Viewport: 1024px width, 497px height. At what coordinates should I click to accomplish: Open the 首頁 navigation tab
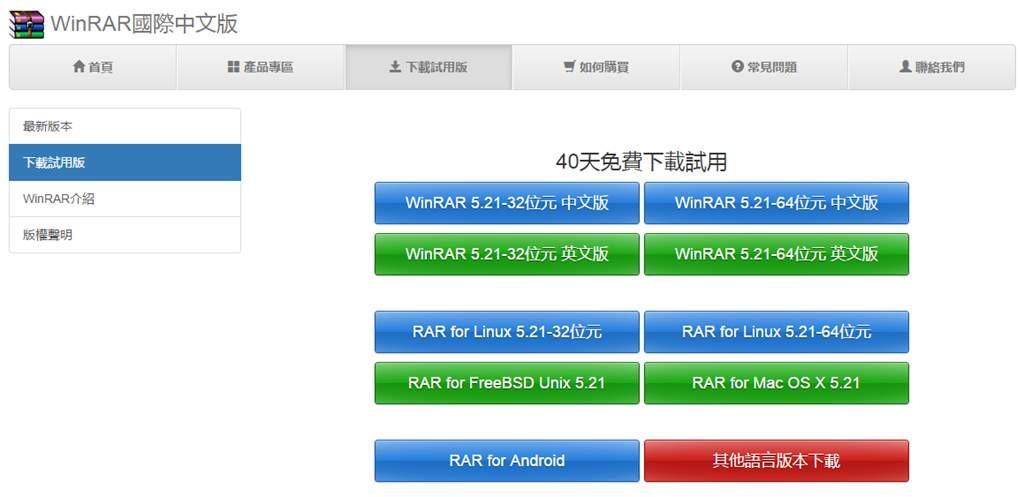(93, 67)
